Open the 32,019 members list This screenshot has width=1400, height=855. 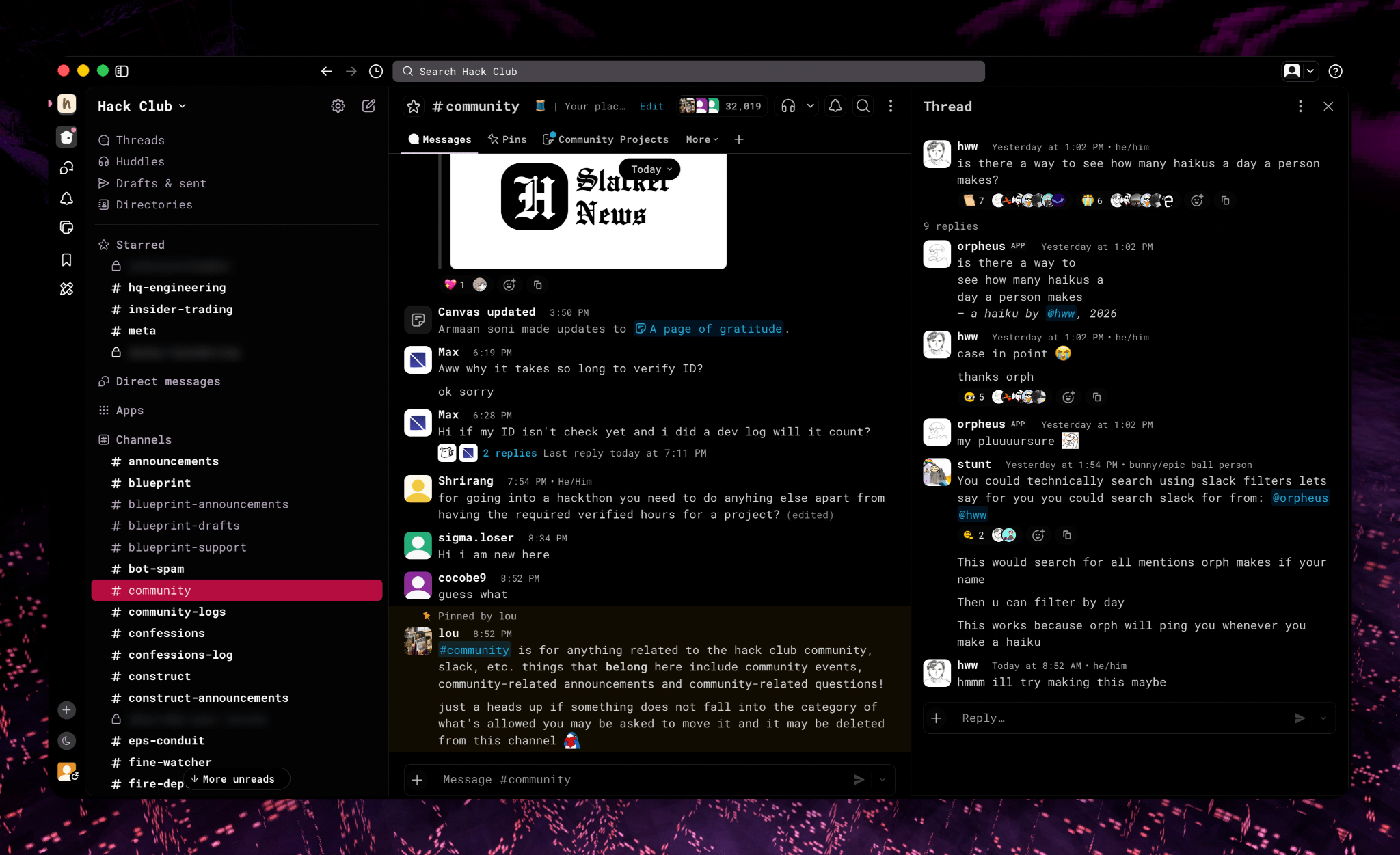(721, 106)
